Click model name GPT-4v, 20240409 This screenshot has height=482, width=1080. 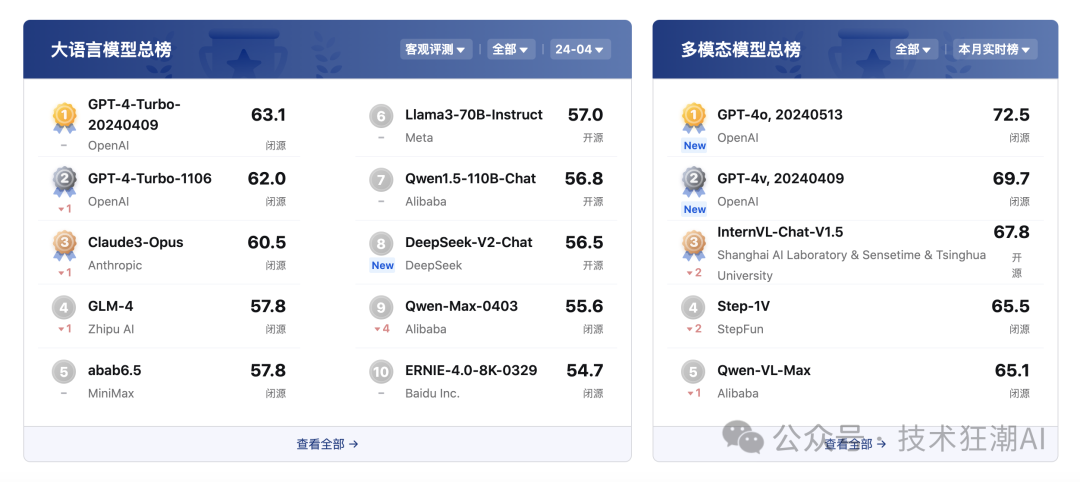(780, 179)
